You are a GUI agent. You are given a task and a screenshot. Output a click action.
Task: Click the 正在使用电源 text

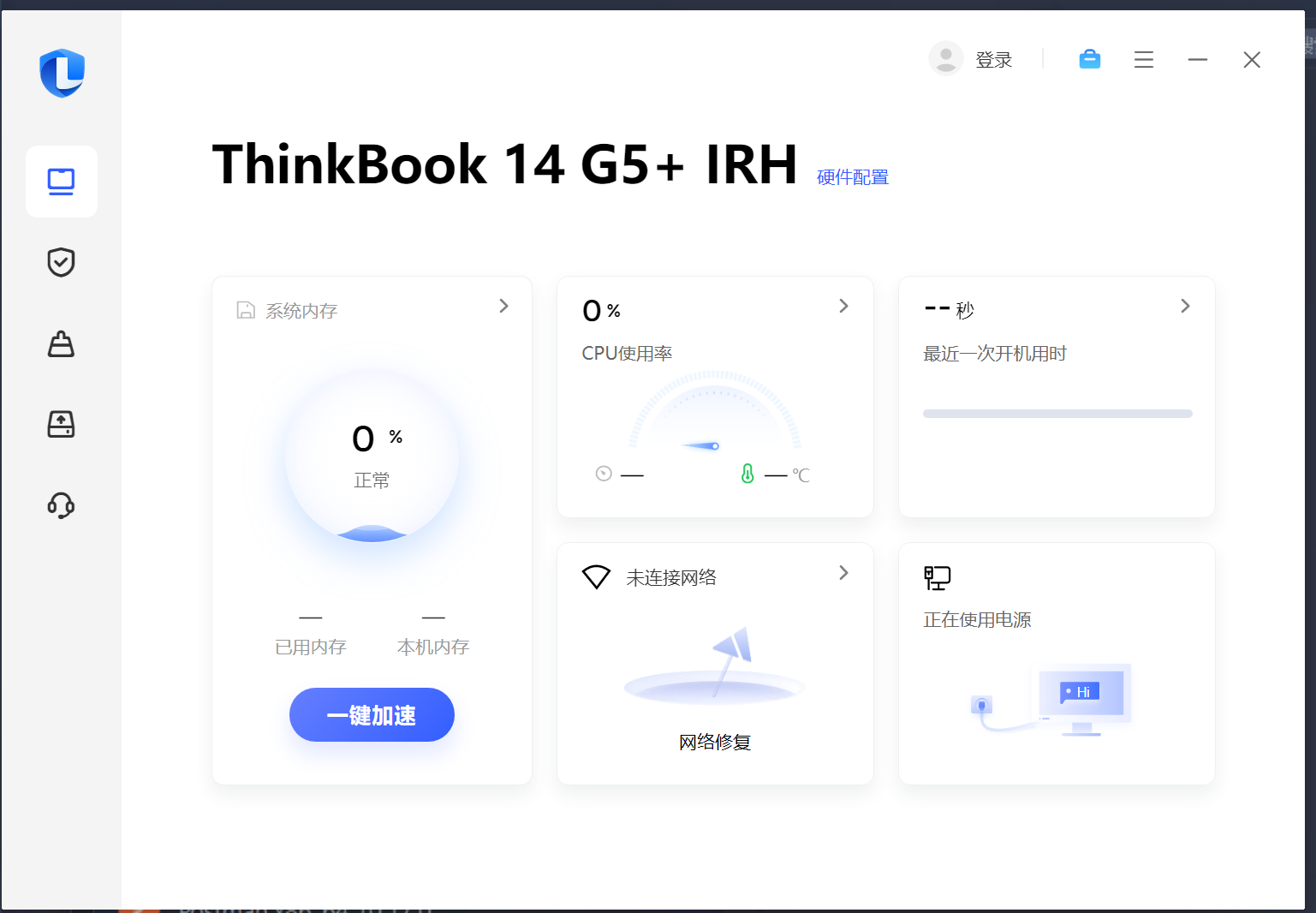[x=977, y=620]
